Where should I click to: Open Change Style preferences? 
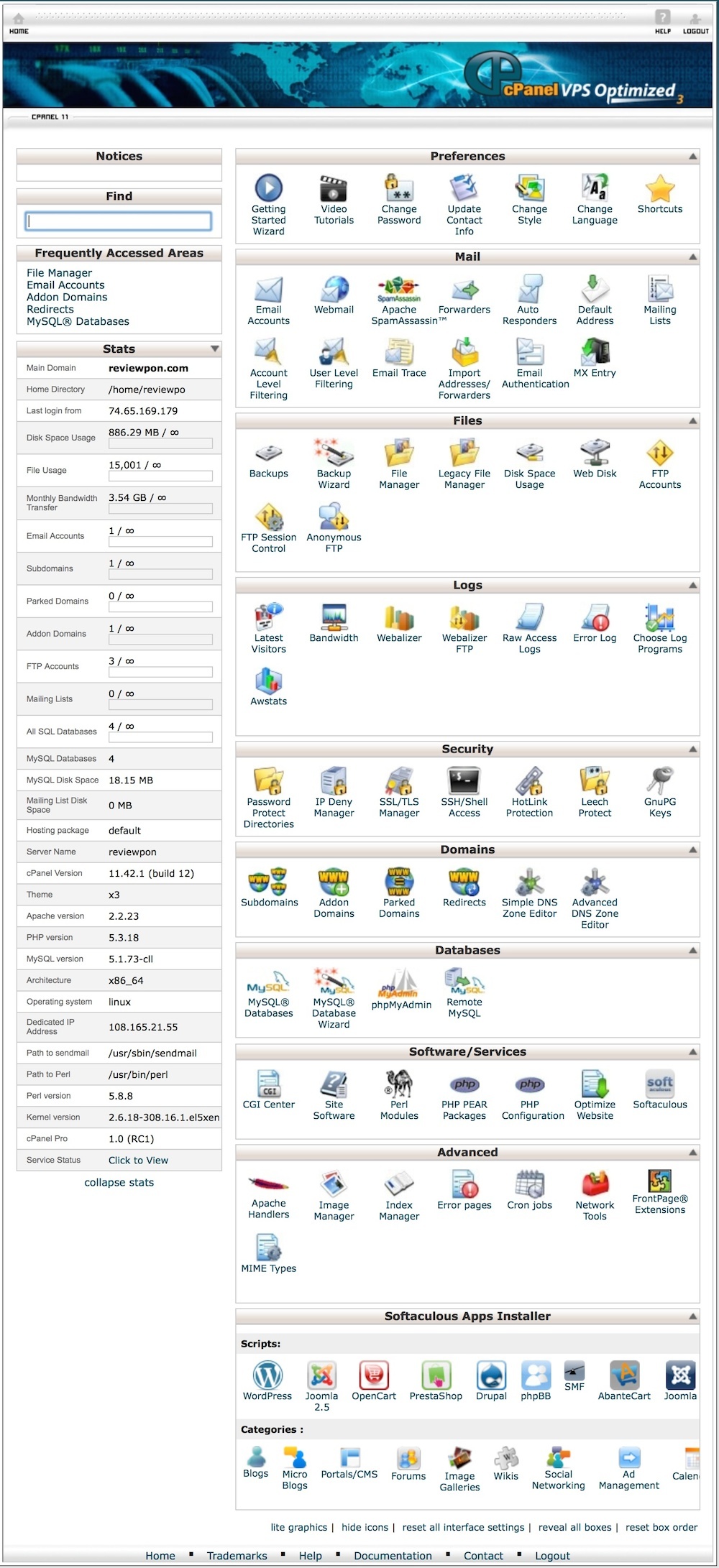[530, 188]
